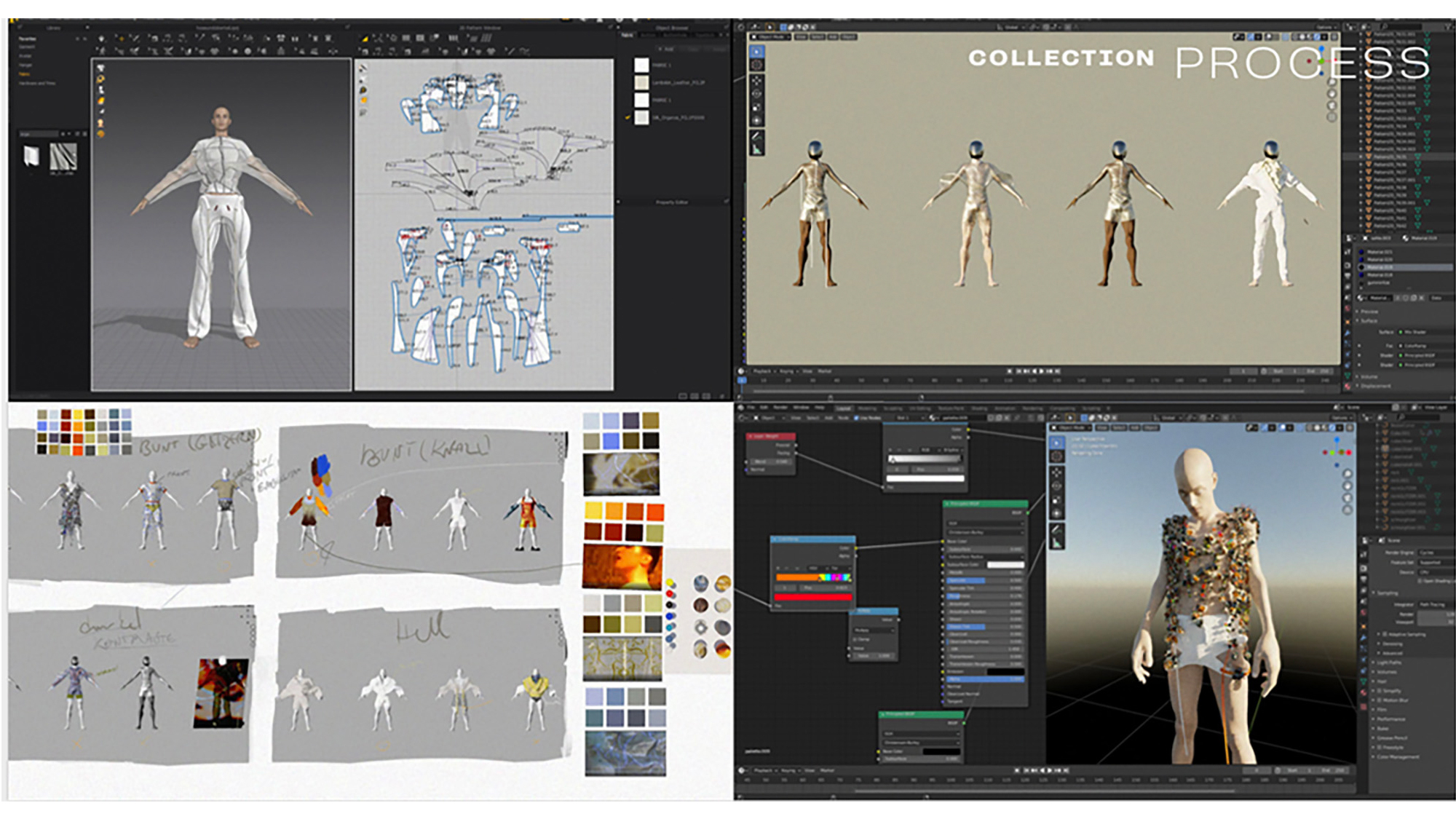Toggle camera view gizmo in bottom-right Blender viewport

point(1348,498)
